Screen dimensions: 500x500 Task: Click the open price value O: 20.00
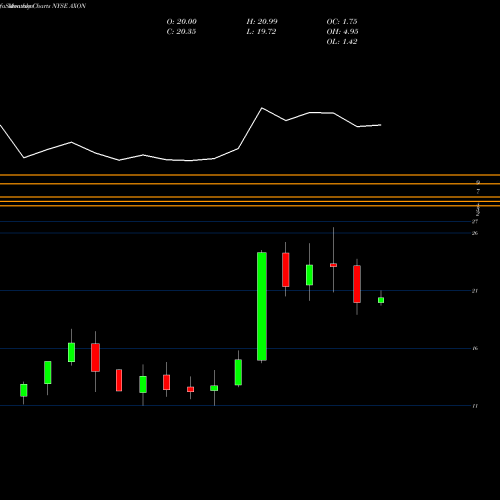[182, 22]
